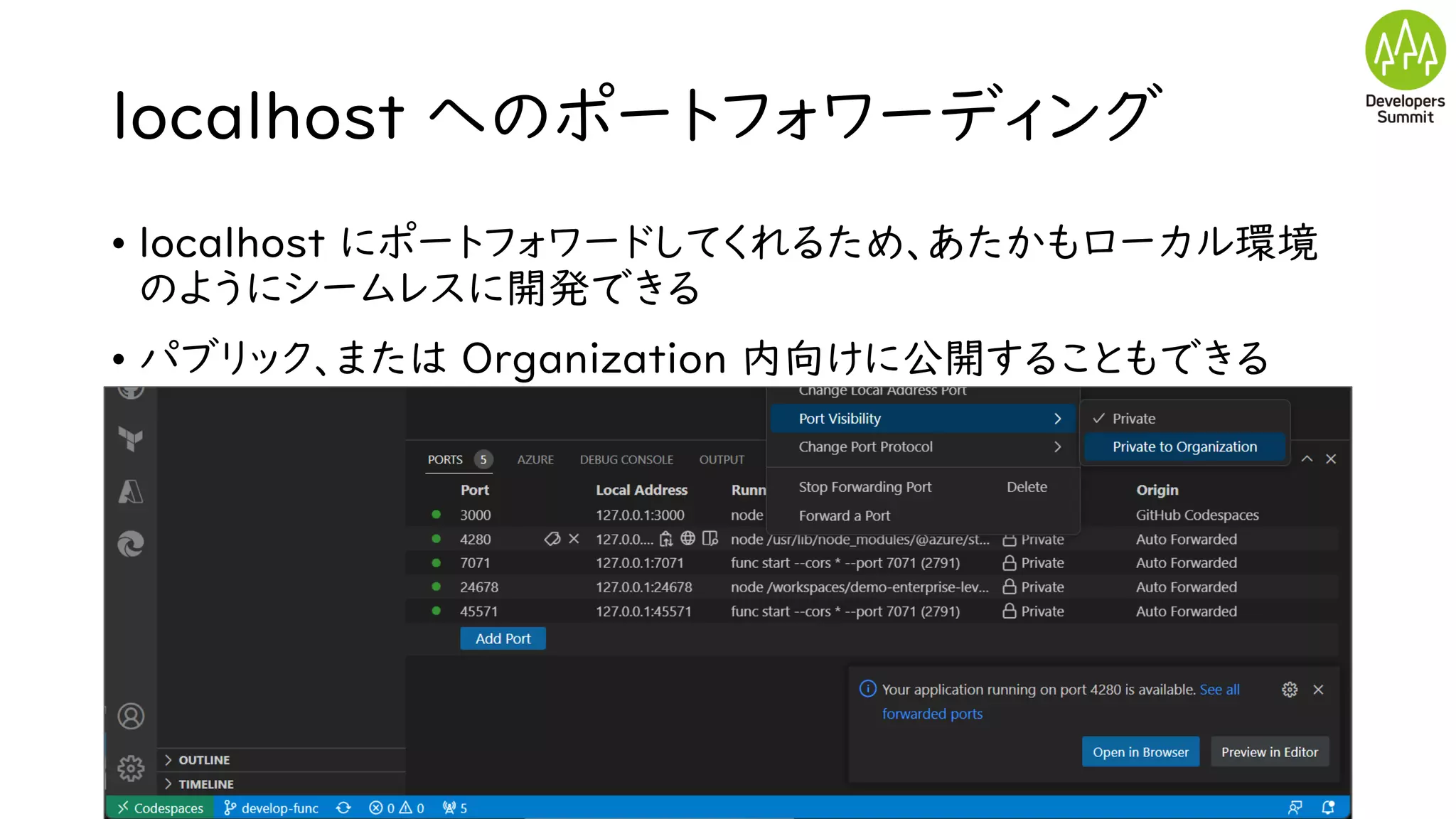Select the port 3000 row

click(x=872, y=515)
